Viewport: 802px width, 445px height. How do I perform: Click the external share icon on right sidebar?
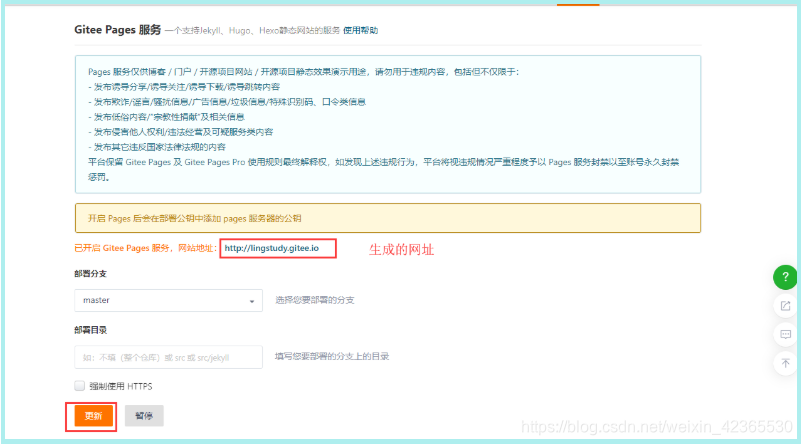pyautogui.click(x=785, y=305)
